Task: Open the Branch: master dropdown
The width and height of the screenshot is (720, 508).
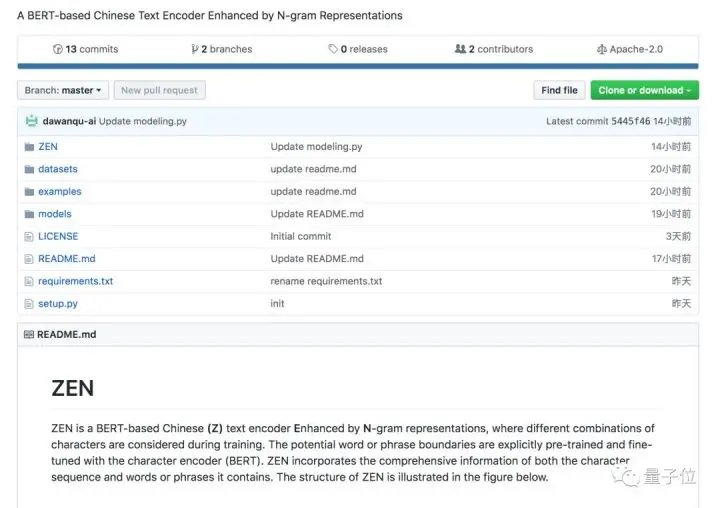Action: pos(63,90)
